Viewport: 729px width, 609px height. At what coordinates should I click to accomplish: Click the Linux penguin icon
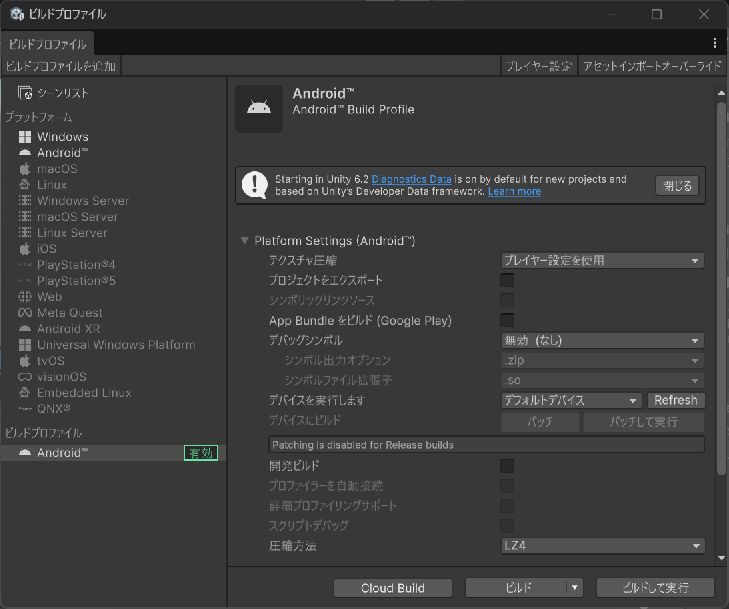coord(25,185)
